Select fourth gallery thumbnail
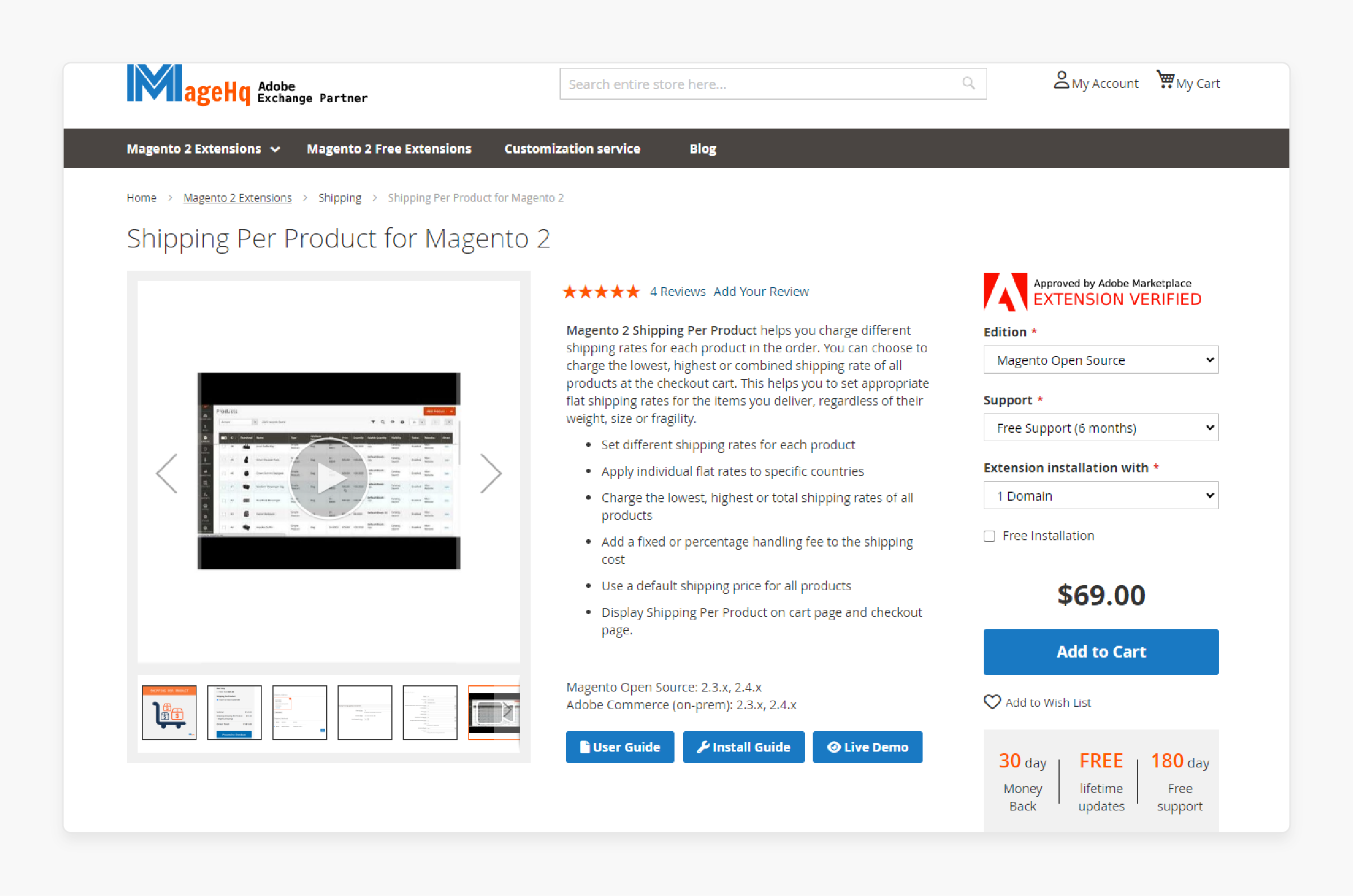 click(365, 712)
